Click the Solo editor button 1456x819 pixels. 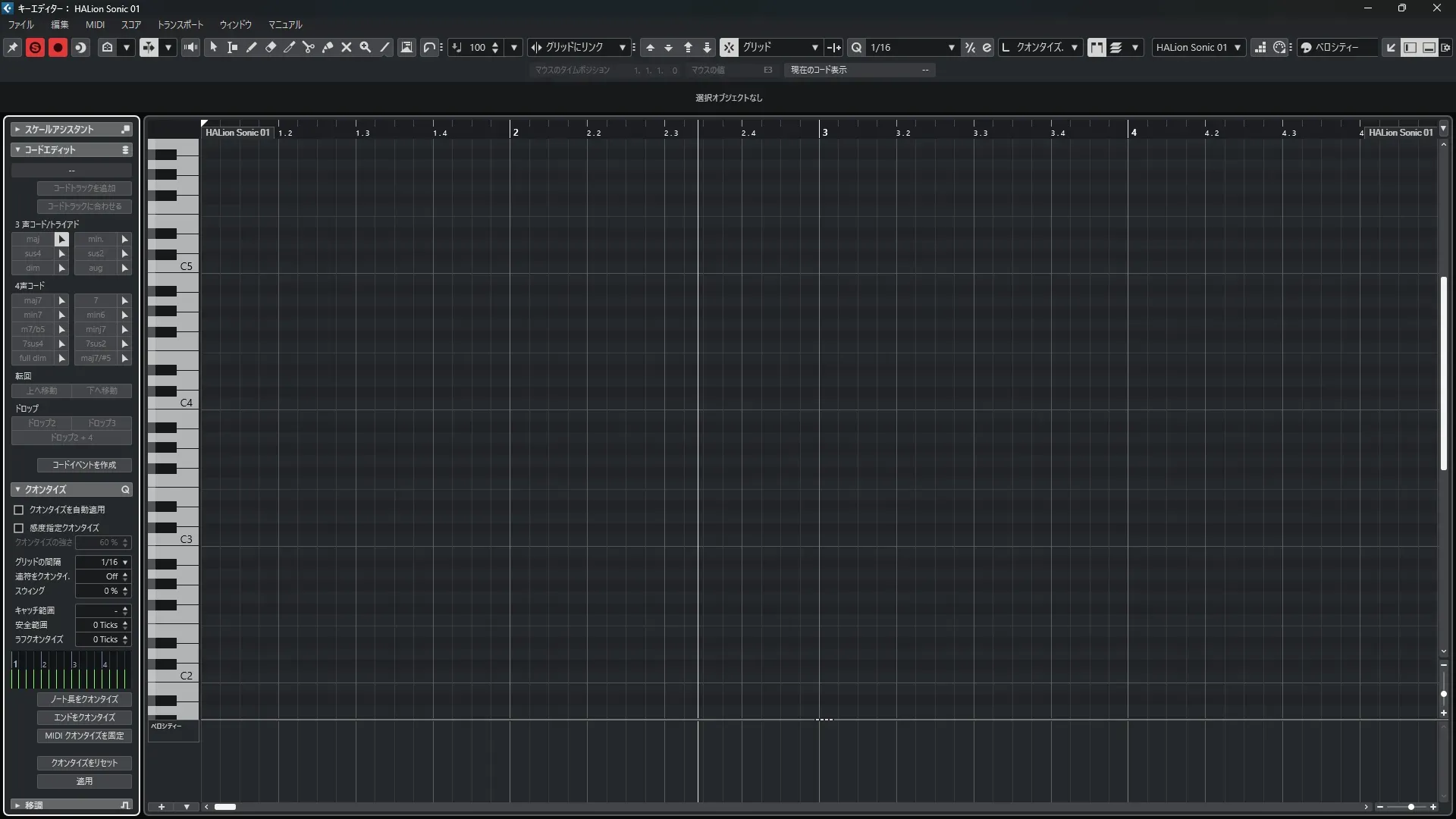(x=35, y=47)
